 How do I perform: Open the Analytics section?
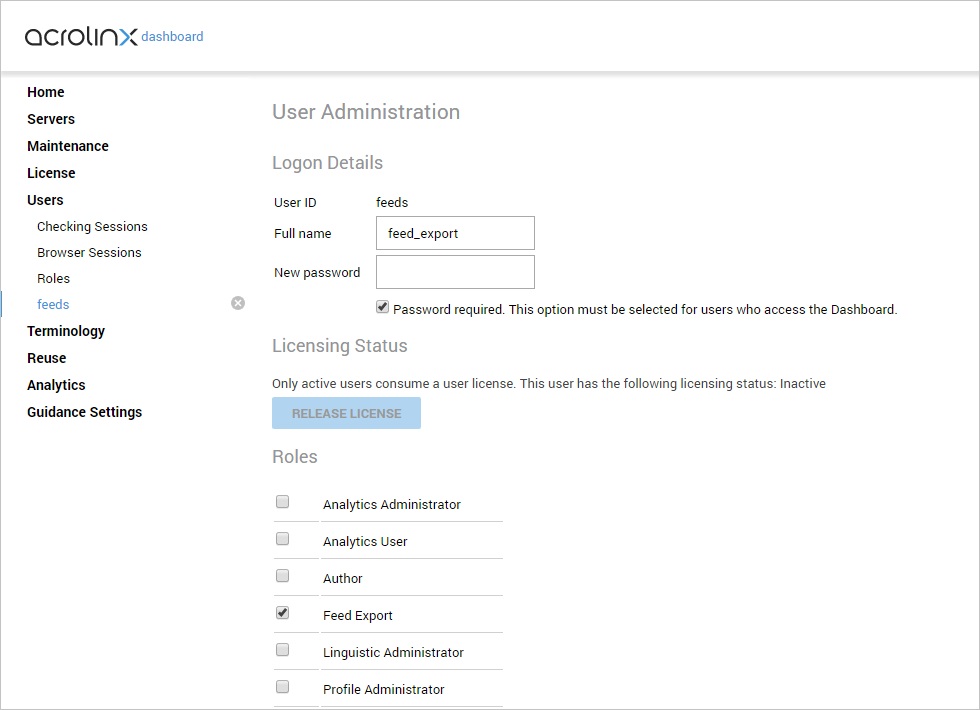(56, 385)
